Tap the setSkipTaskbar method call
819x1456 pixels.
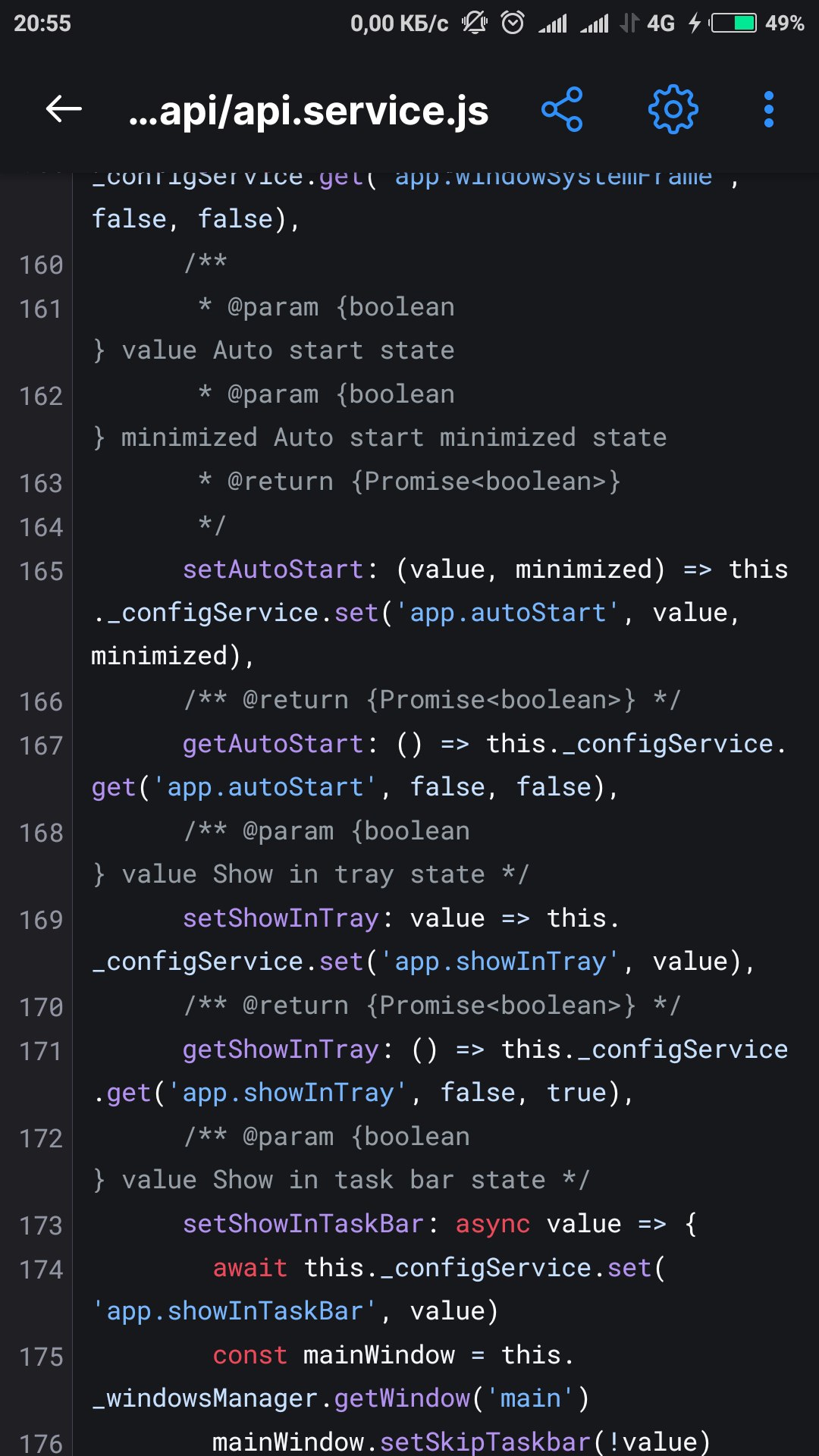click(x=485, y=1441)
